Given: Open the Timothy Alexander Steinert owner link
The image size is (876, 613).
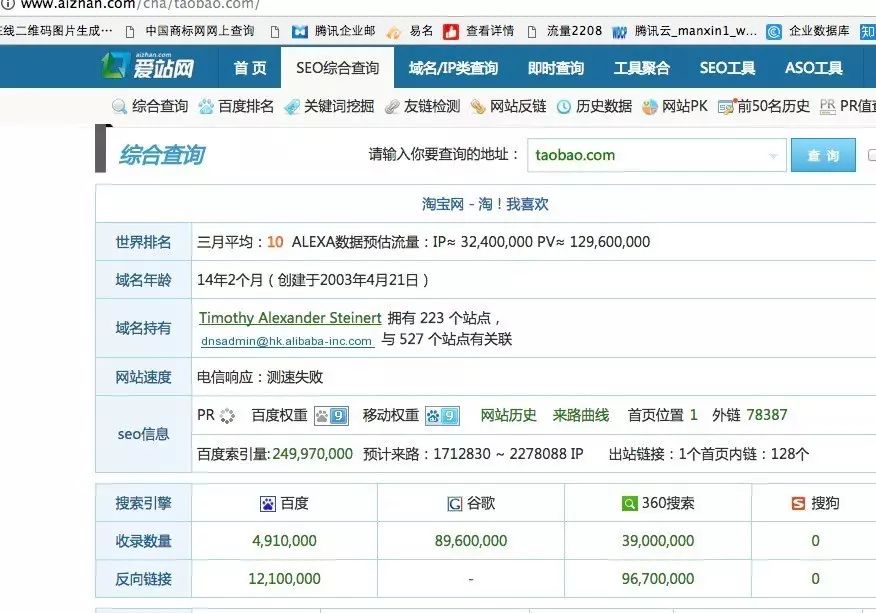Looking at the screenshot, I should tap(290, 318).
